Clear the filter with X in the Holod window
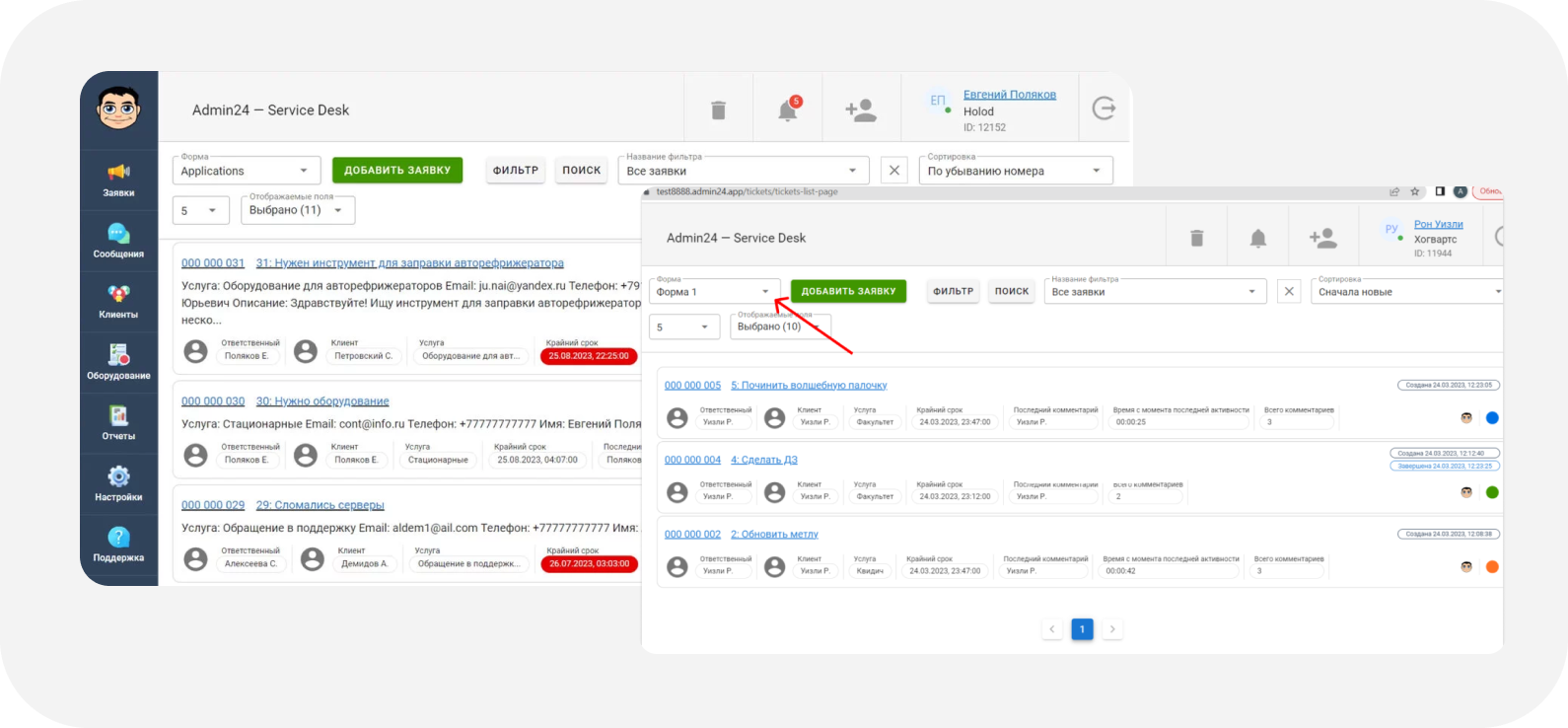 pyautogui.click(x=894, y=171)
